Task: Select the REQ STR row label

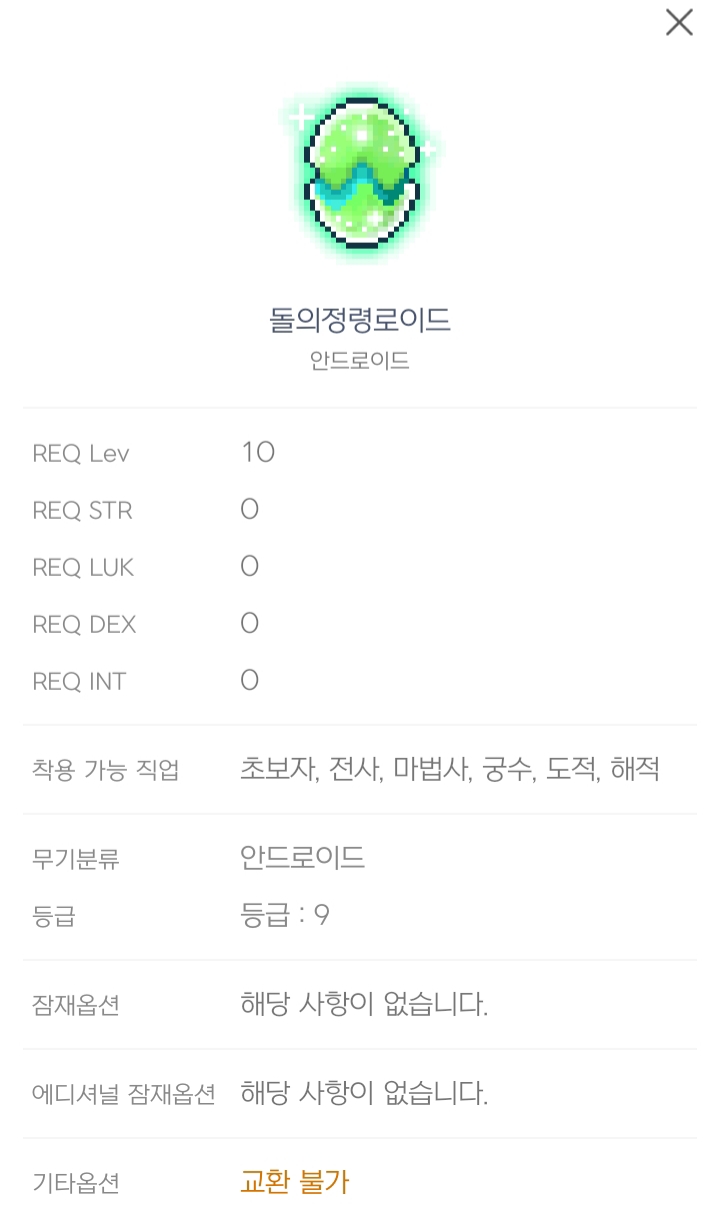Action: coord(82,511)
